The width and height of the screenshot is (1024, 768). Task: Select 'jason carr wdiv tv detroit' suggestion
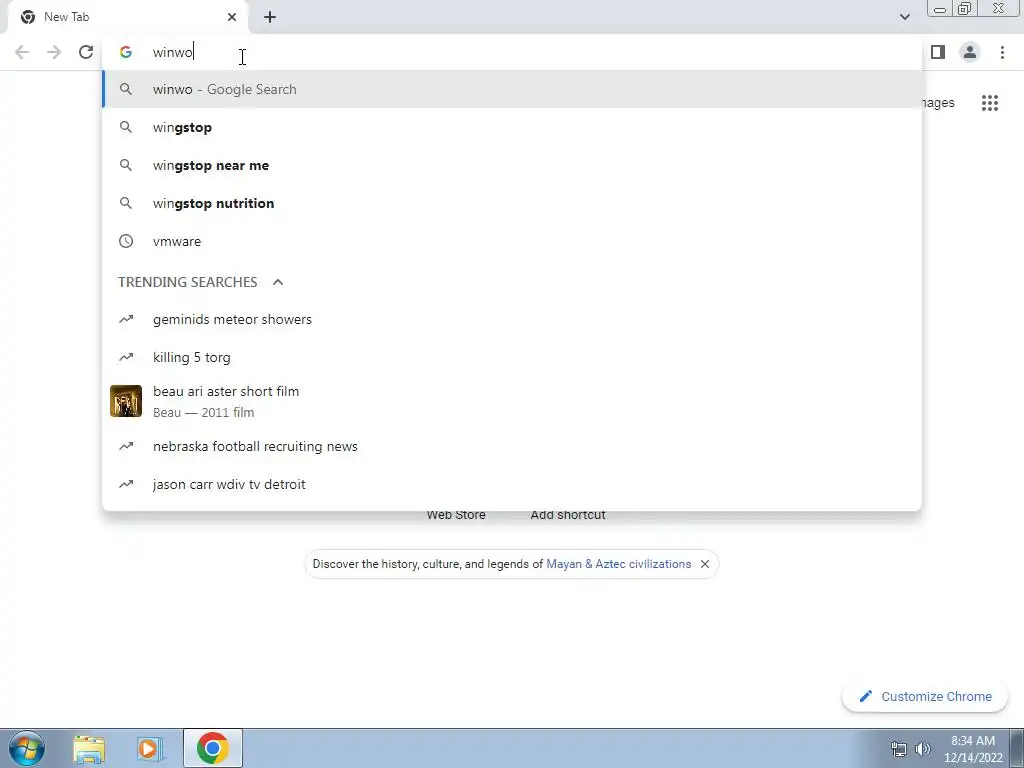pos(512,484)
